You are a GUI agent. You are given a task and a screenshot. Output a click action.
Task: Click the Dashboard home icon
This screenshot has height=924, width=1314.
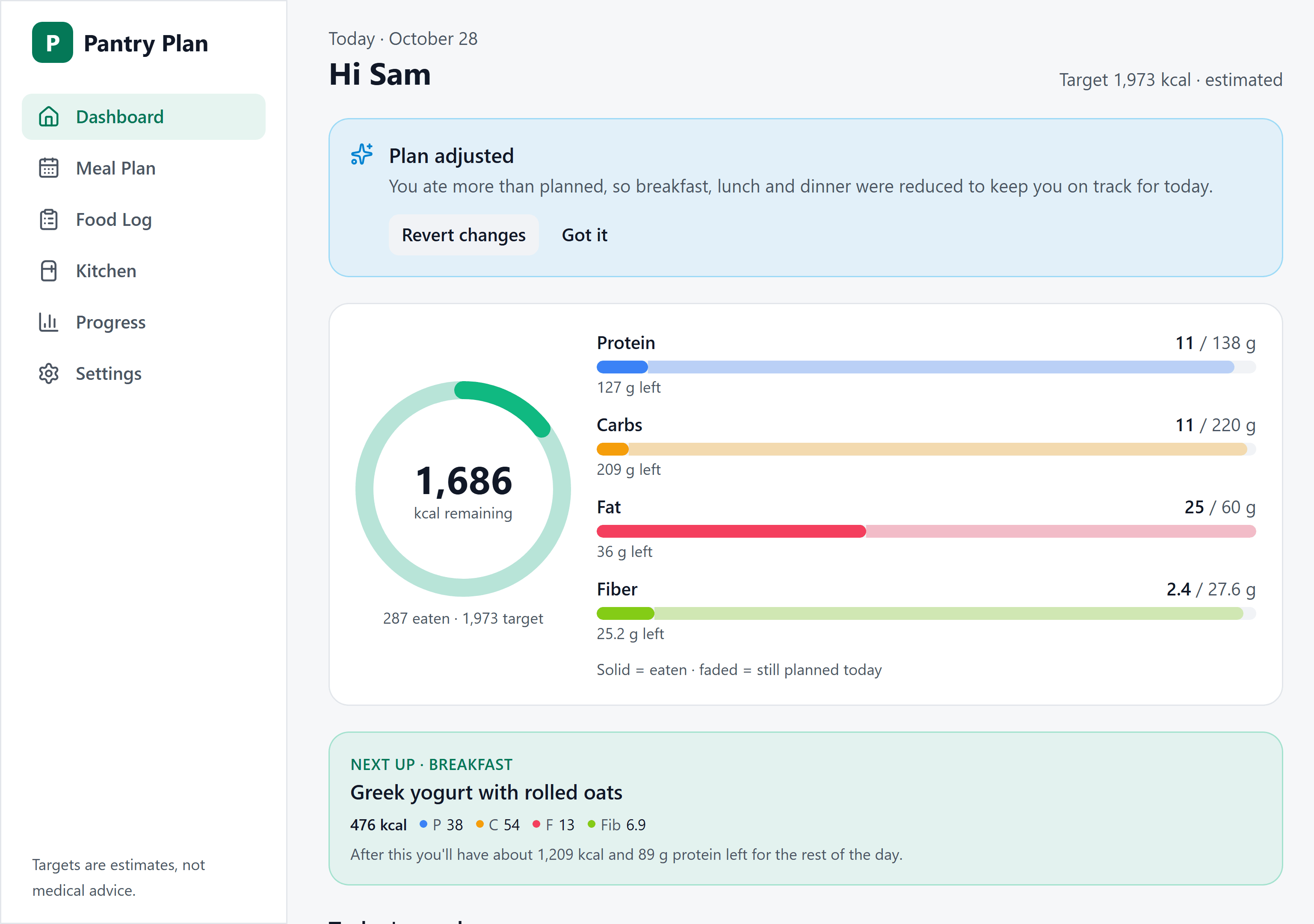(49, 117)
